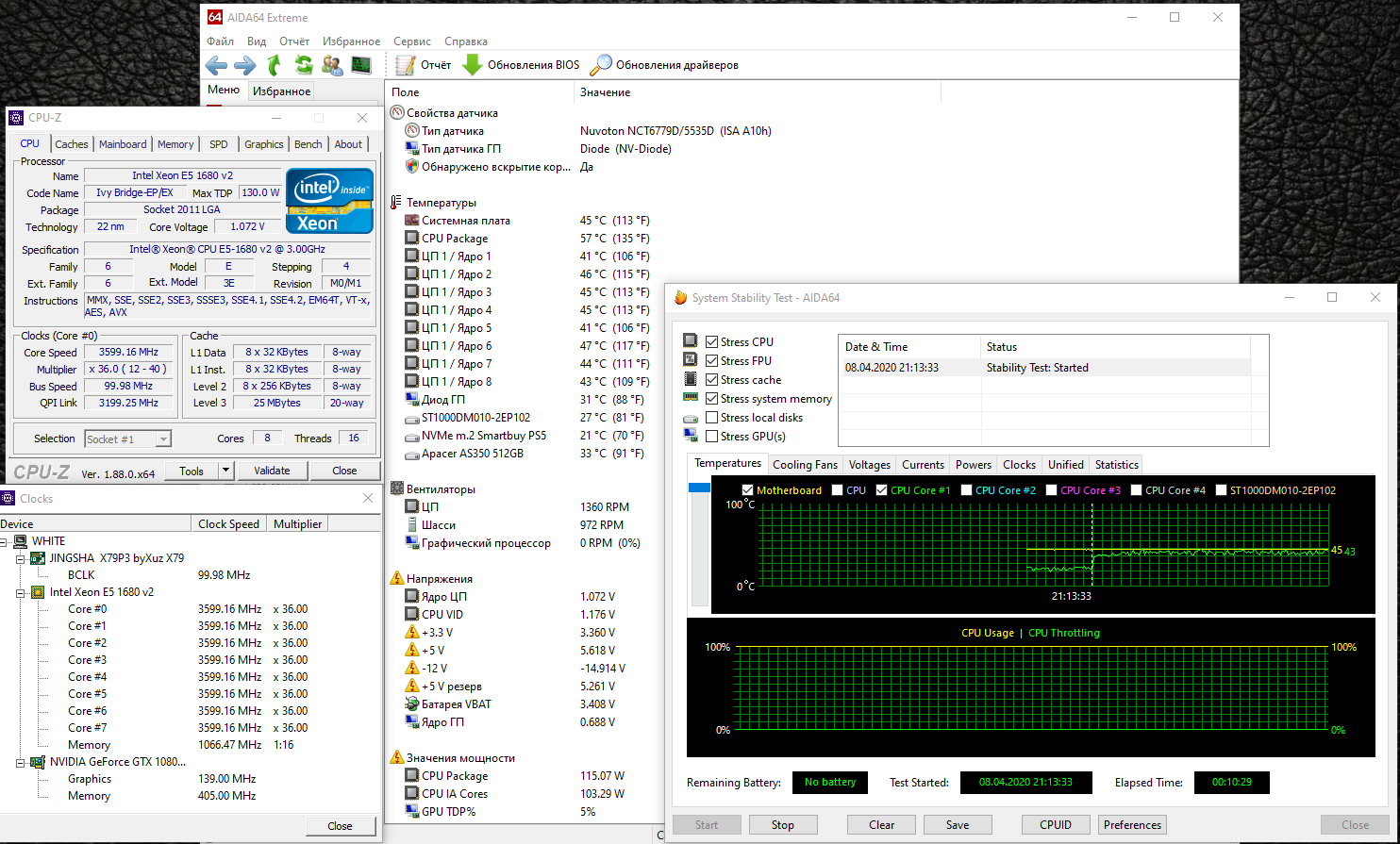This screenshot has height=844, width=1400.
Task: Click the drive icon left of Stress local disks
Action: [x=691, y=418]
